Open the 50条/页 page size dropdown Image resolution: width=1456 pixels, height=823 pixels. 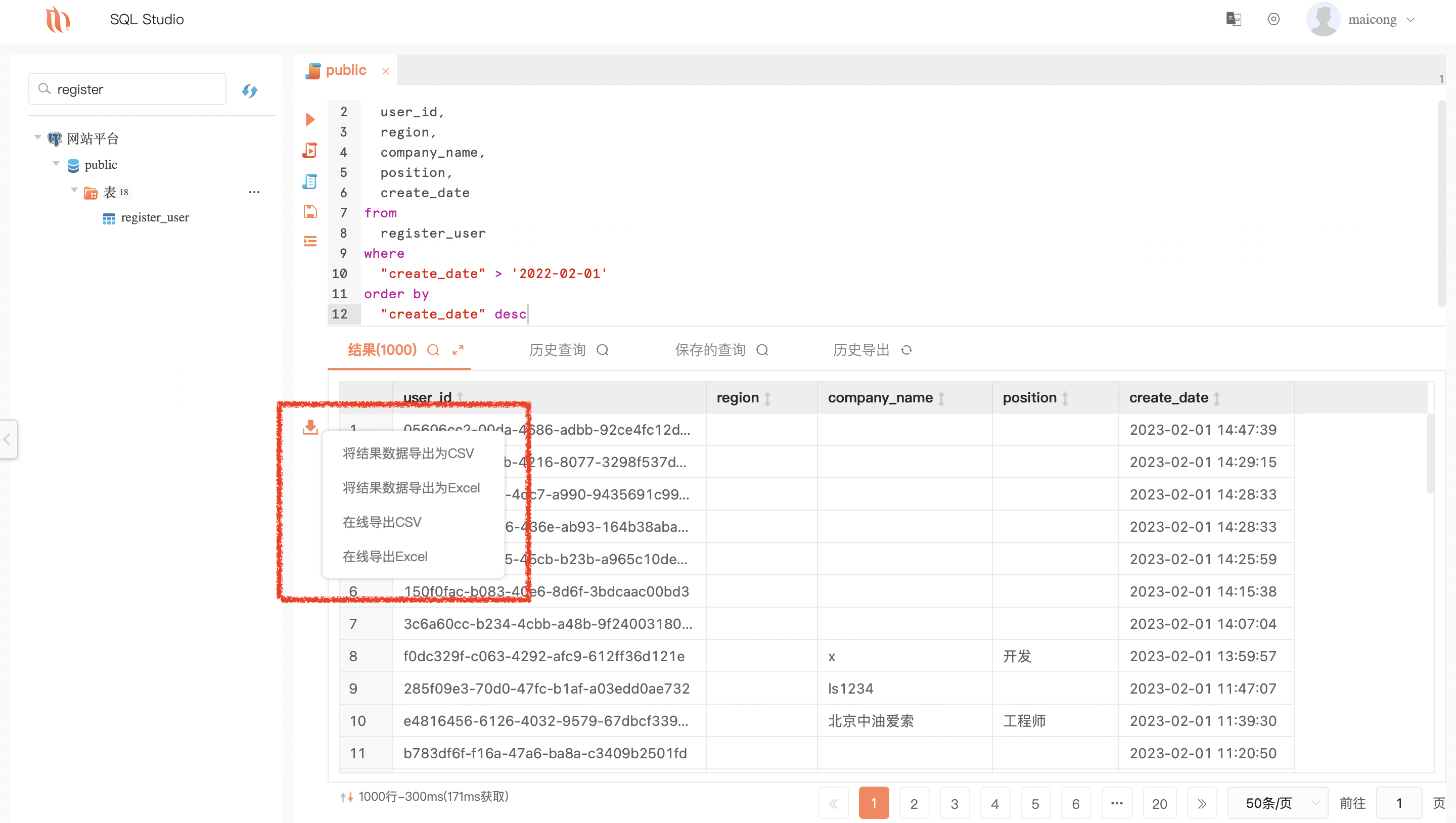pyautogui.click(x=1279, y=803)
